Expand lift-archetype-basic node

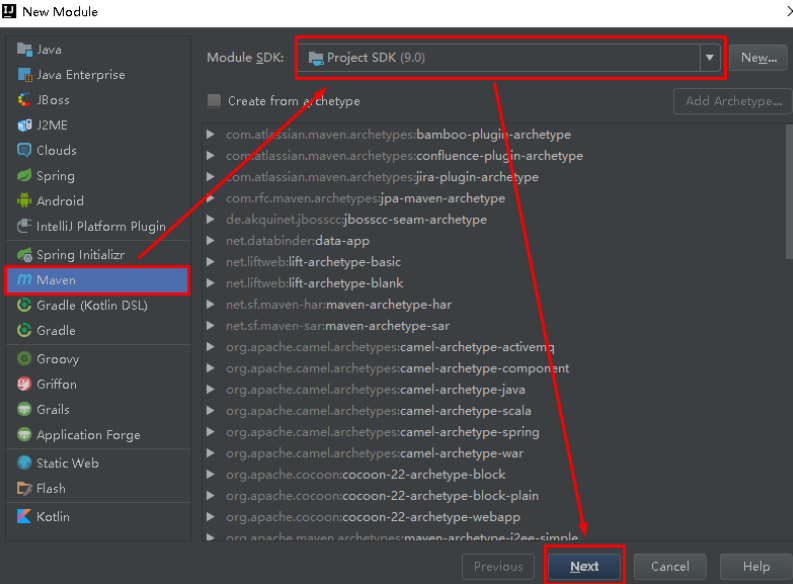tap(210, 262)
